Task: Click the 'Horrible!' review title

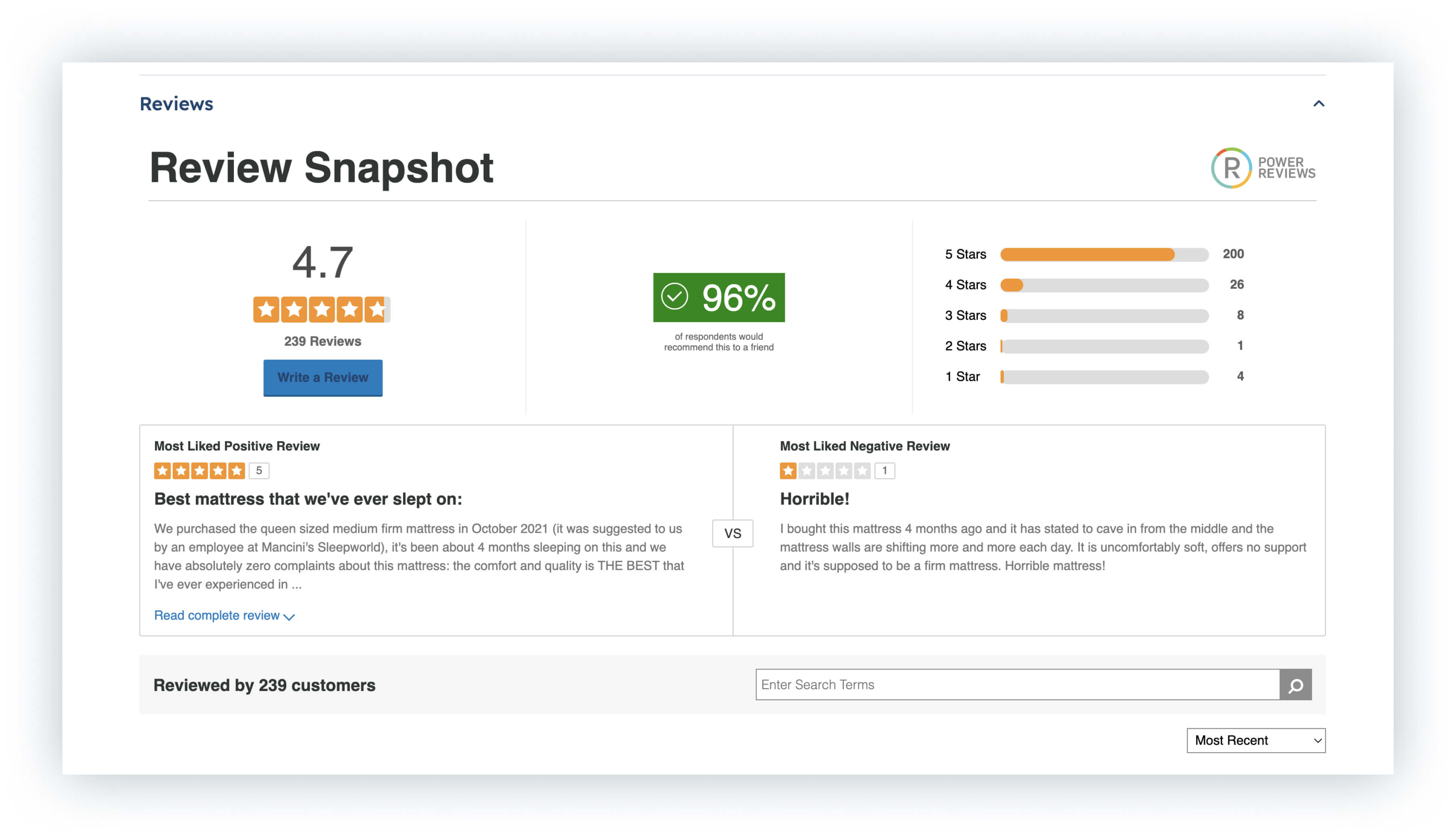Action: point(814,499)
